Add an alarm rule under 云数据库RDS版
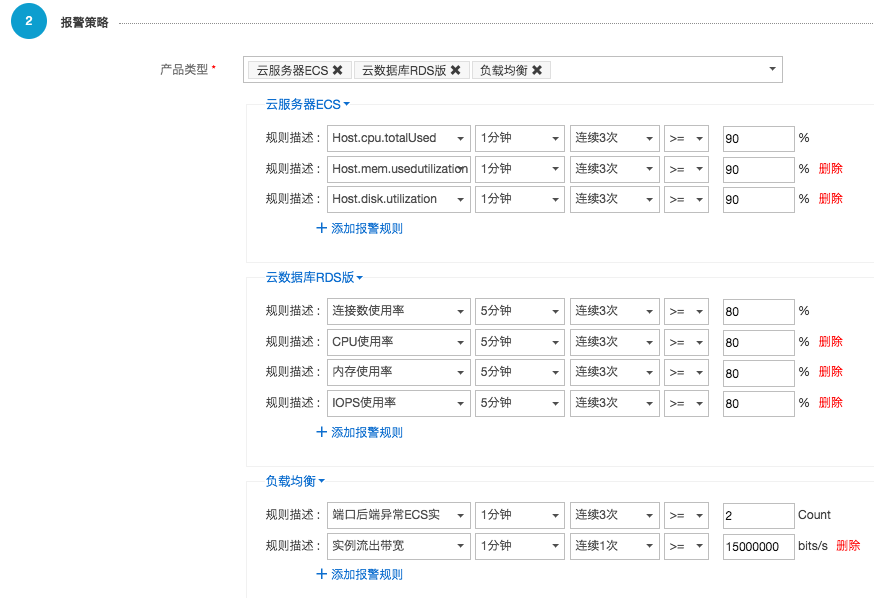Screen dimensions: 874x598 (360, 432)
